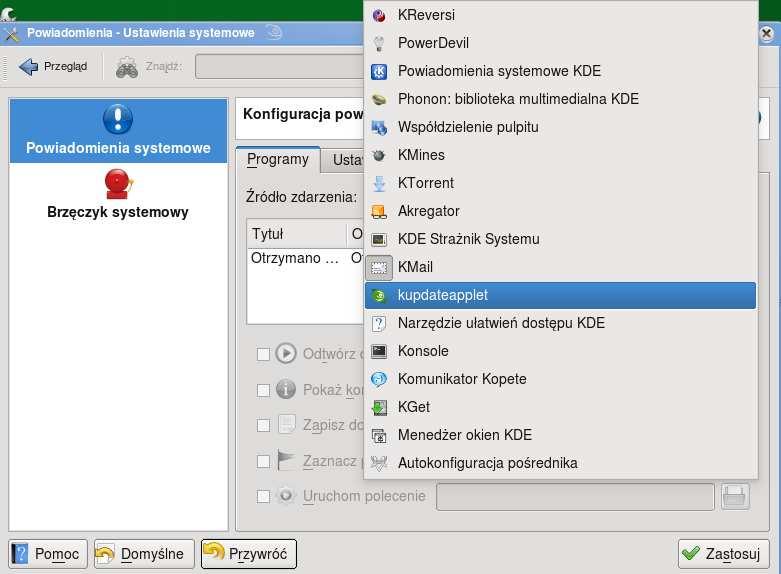
Task: Switch to the Programy tab
Action: tap(277, 159)
